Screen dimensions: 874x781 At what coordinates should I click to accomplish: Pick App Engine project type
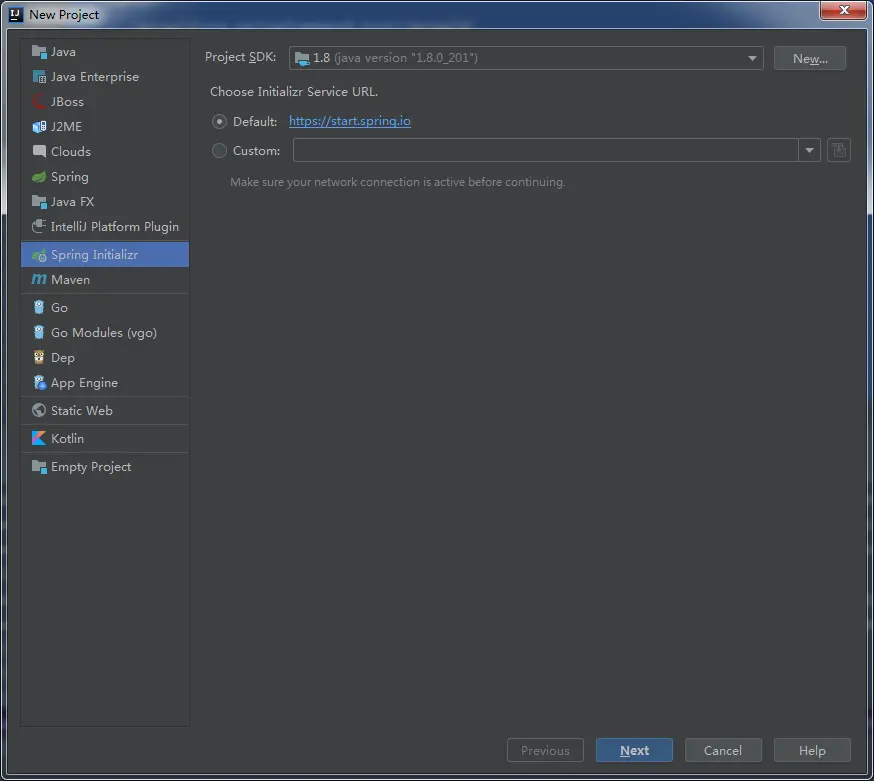[105, 382]
